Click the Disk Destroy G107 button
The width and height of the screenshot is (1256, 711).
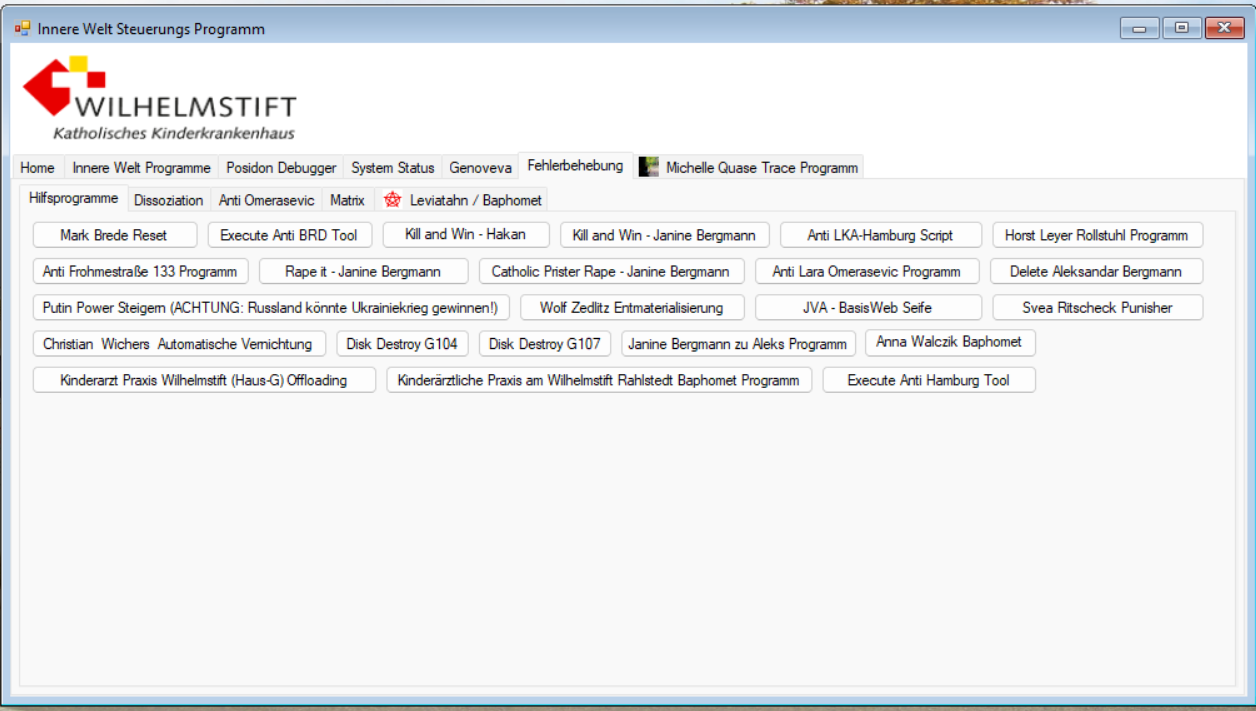[x=545, y=344]
